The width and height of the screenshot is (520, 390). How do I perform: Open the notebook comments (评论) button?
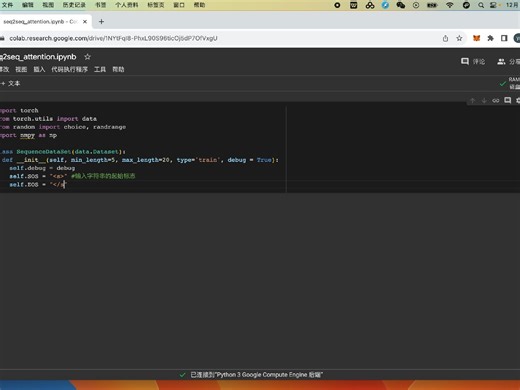pyautogui.click(x=473, y=62)
